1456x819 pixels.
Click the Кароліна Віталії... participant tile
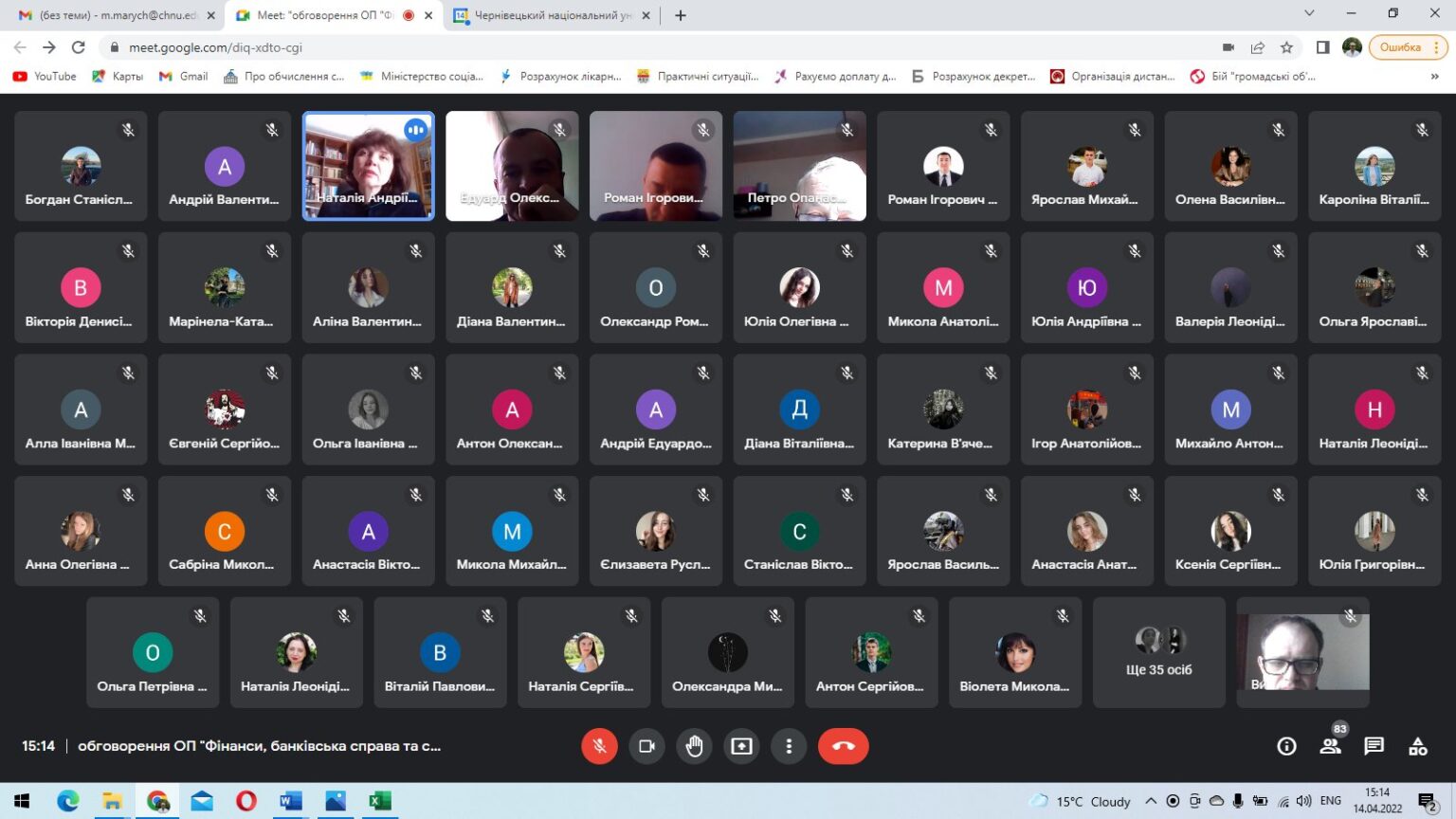(x=1374, y=166)
